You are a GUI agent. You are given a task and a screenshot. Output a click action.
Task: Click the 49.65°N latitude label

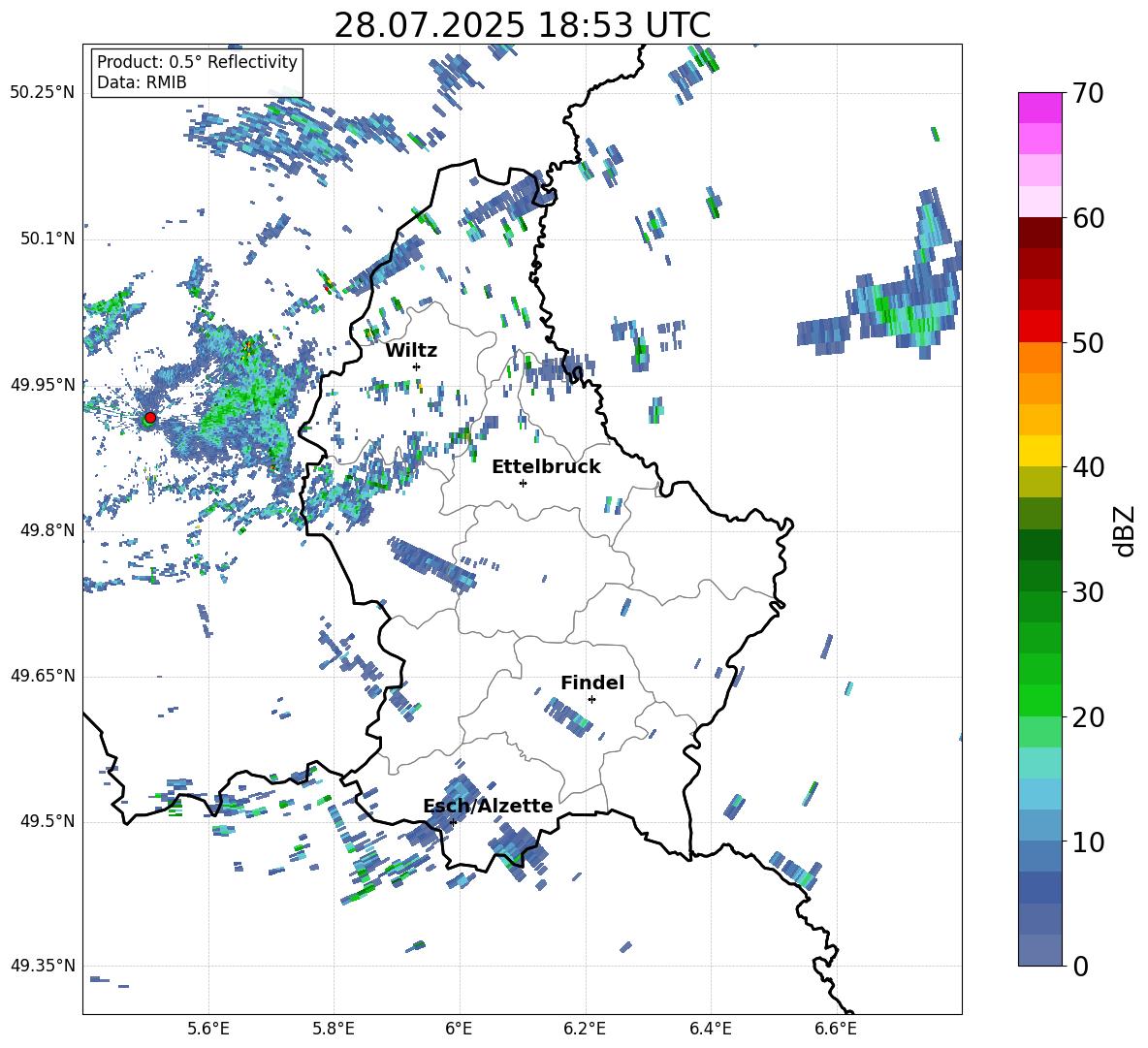coord(43,675)
